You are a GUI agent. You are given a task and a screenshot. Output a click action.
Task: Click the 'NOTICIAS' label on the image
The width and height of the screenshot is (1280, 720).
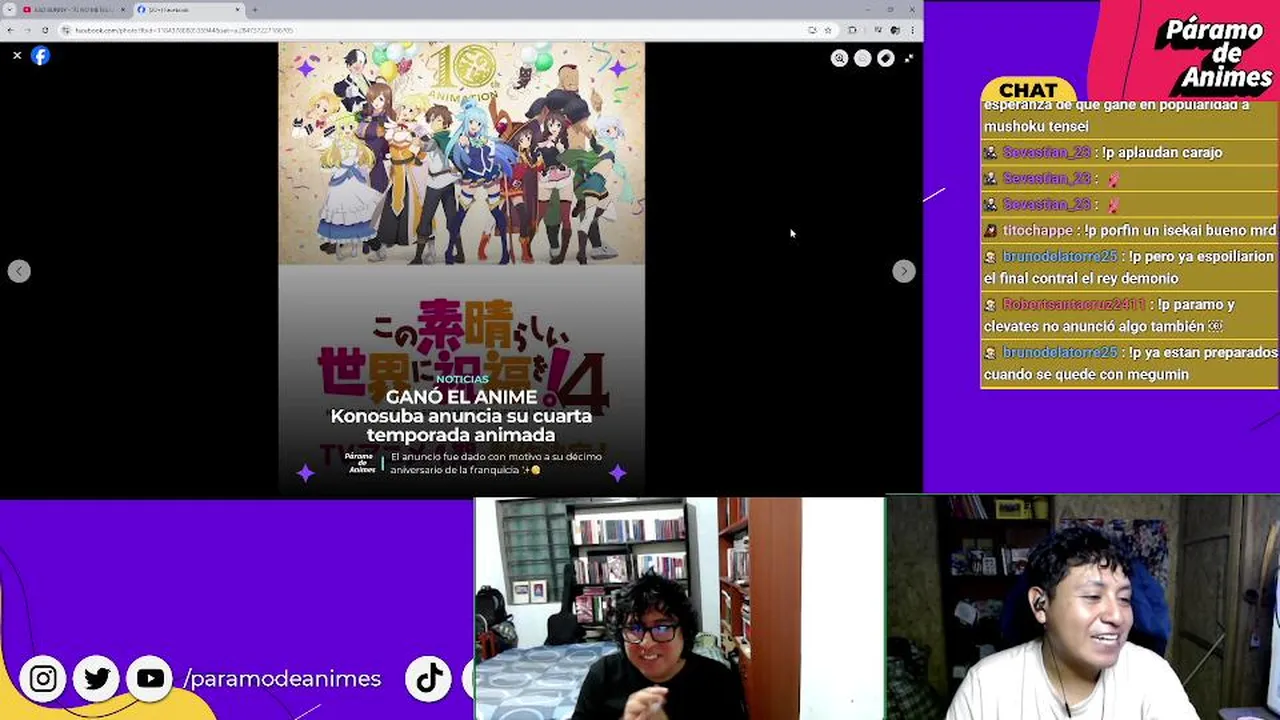pyautogui.click(x=462, y=379)
